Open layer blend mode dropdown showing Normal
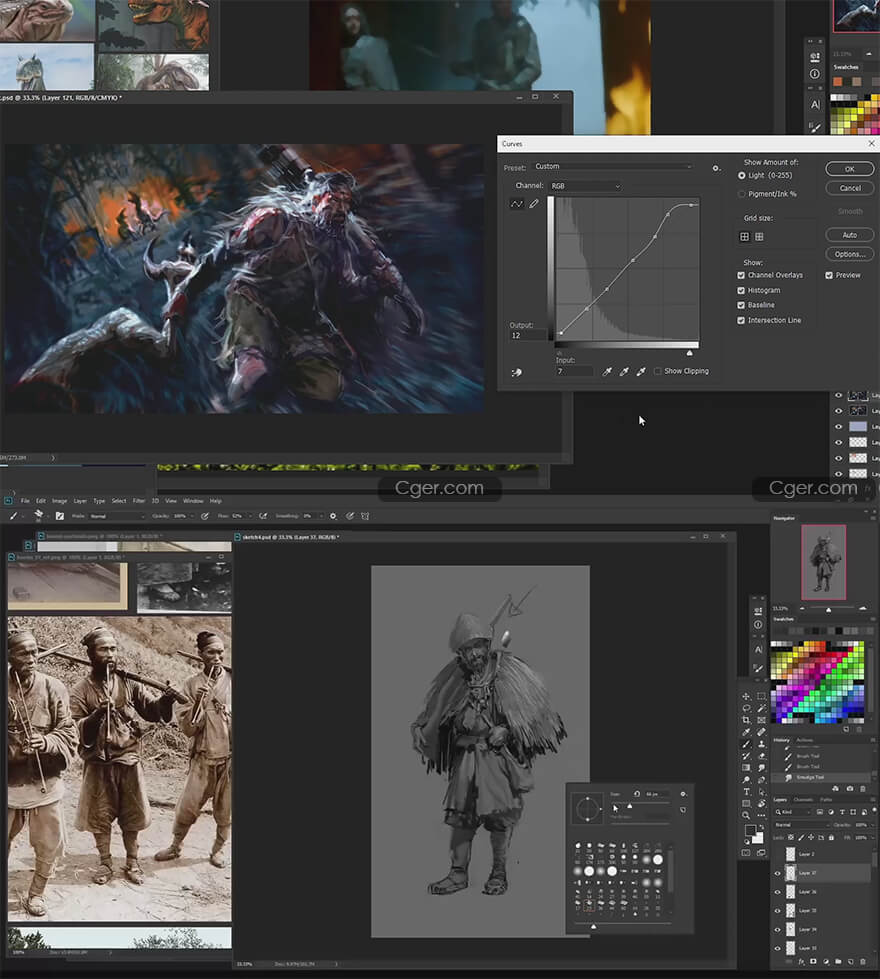The width and height of the screenshot is (880, 979). [x=801, y=825]
